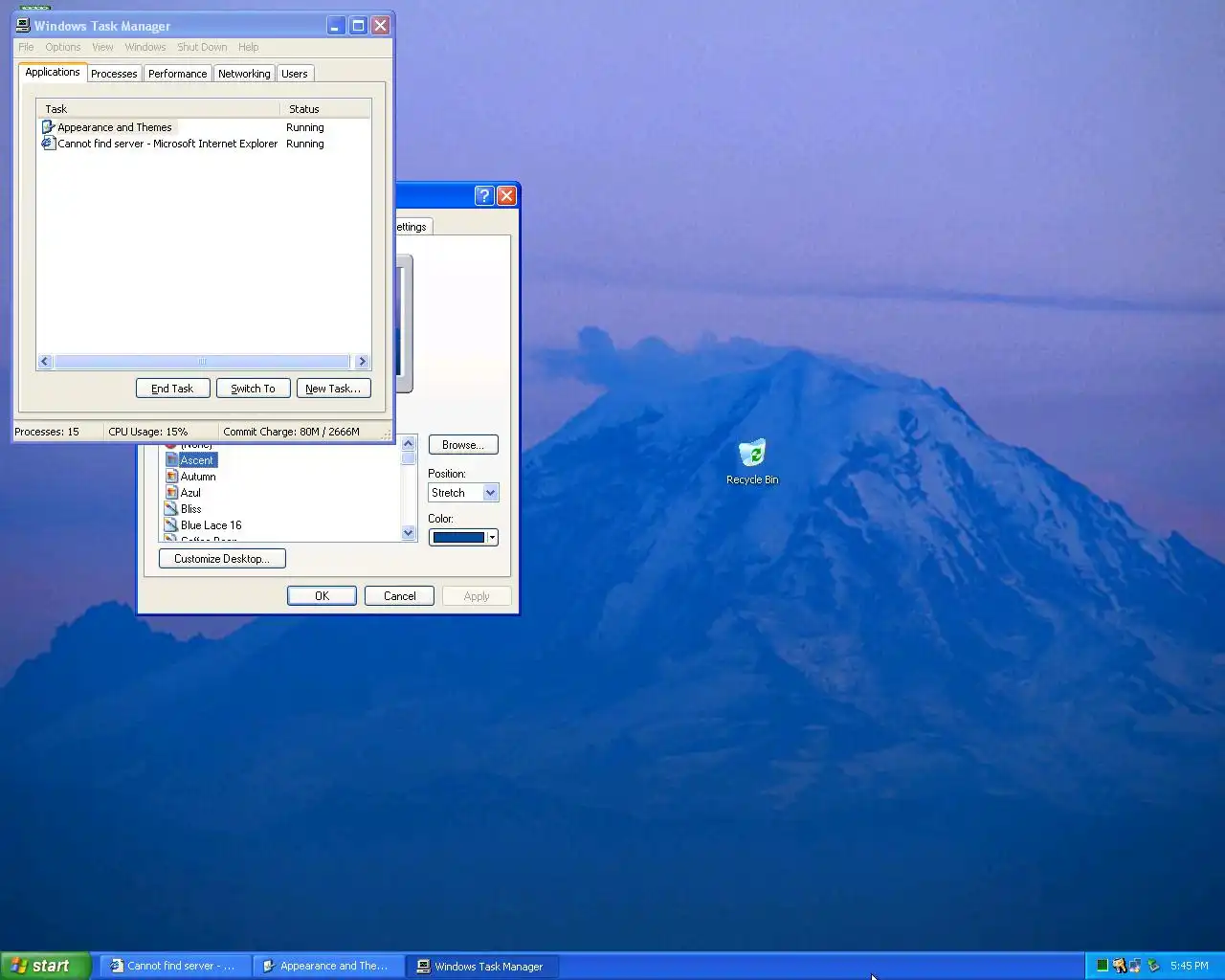The height and width of the screenshot is (980, 1225).
Task: Click left arrow of task list scrollbar
Action: click(x=45, y=361)
